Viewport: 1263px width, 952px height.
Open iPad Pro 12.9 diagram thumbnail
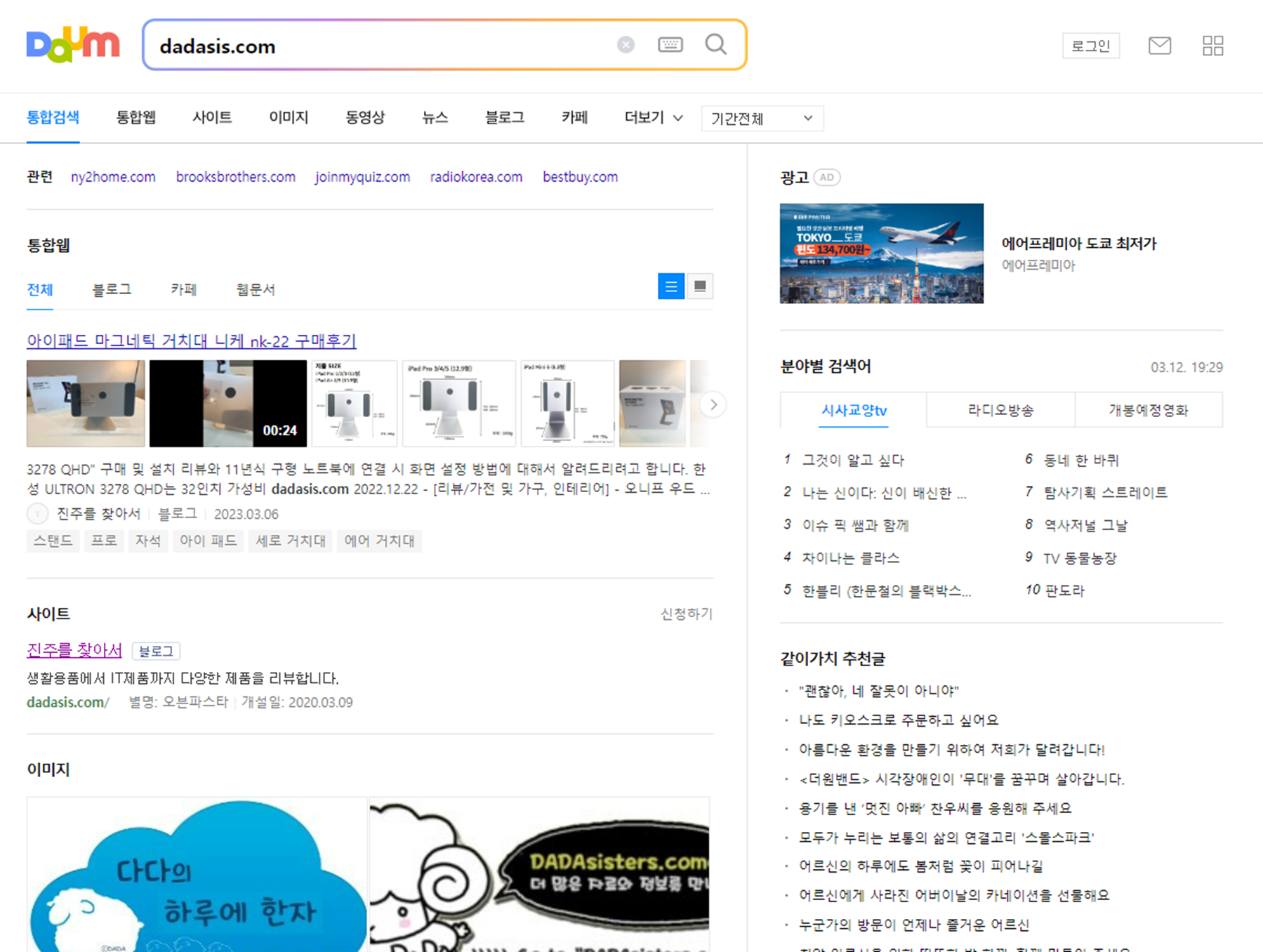coord(459,404)
